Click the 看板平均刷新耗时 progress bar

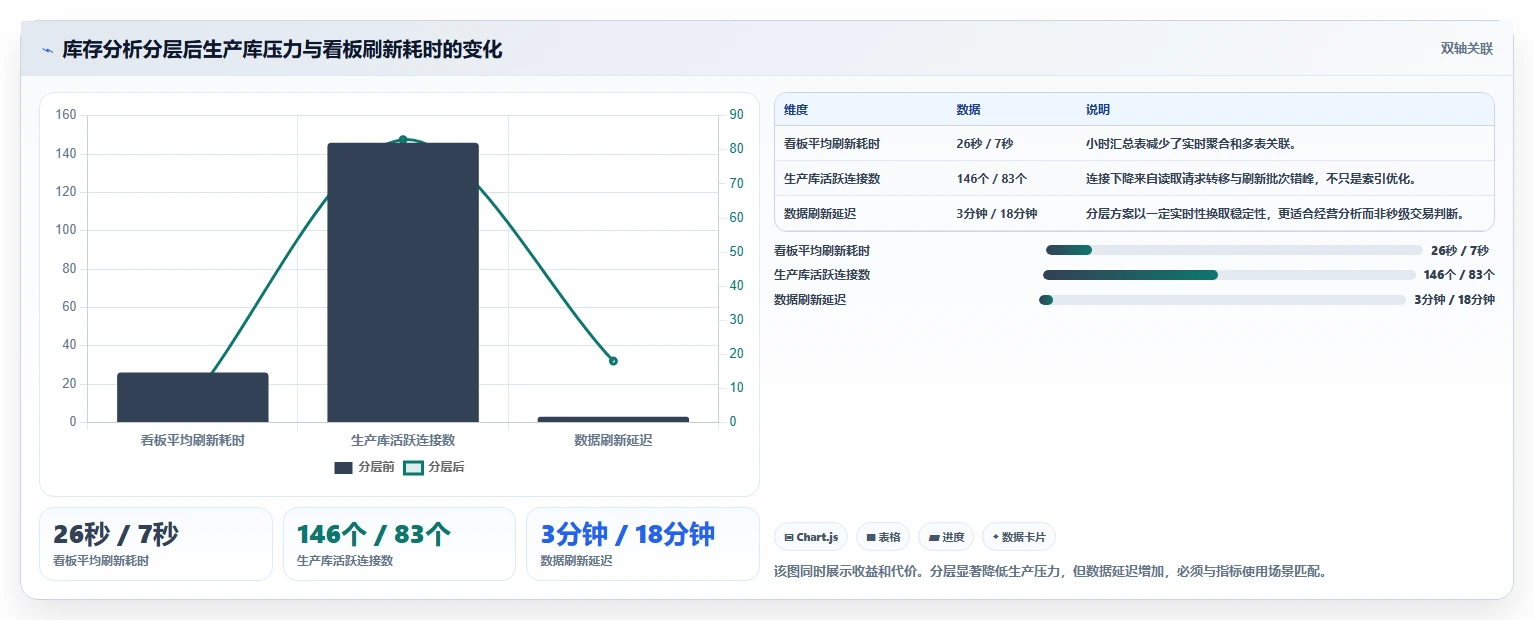tap(1234, 250)
